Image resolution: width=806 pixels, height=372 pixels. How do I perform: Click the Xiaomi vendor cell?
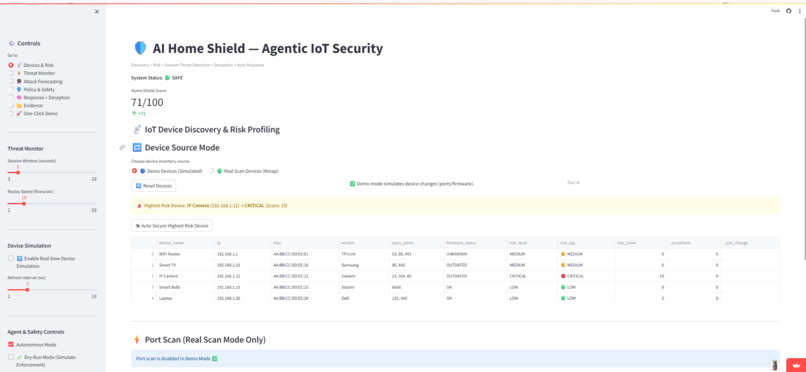click(363, 287)
